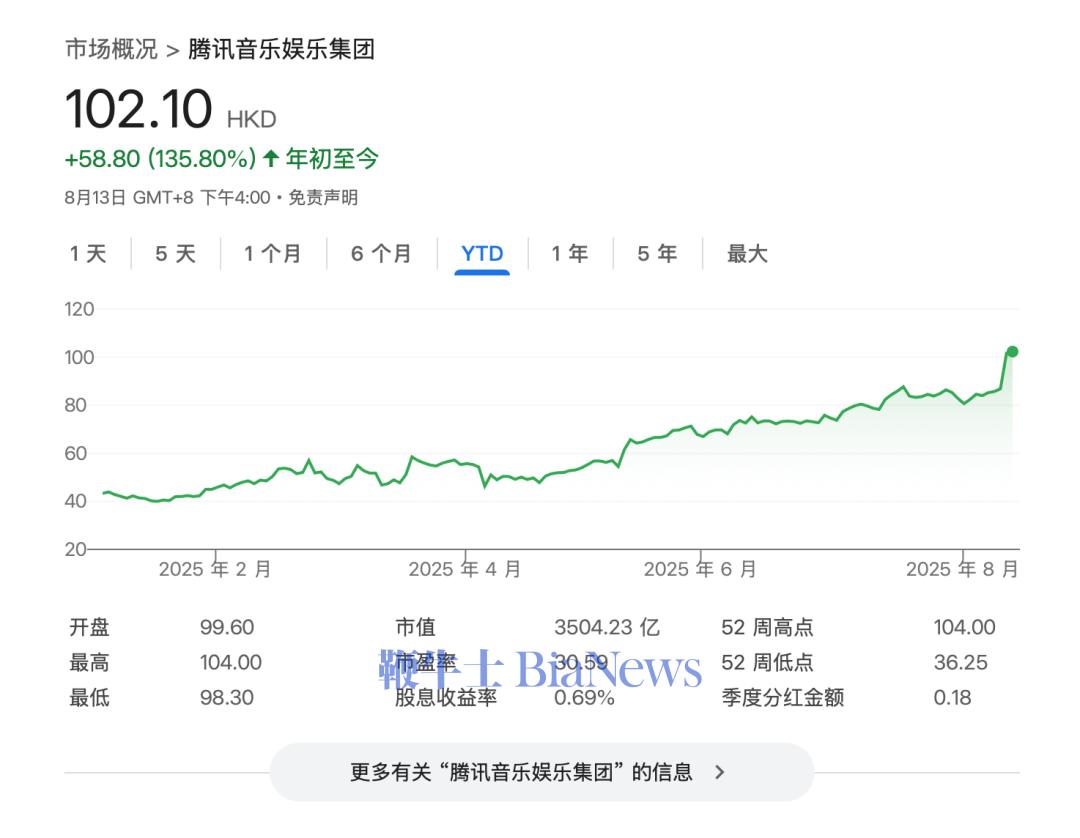
Task: Click the 2025 年 6 月 axis label
Action: pyautogui.click(x=700, y=569)
